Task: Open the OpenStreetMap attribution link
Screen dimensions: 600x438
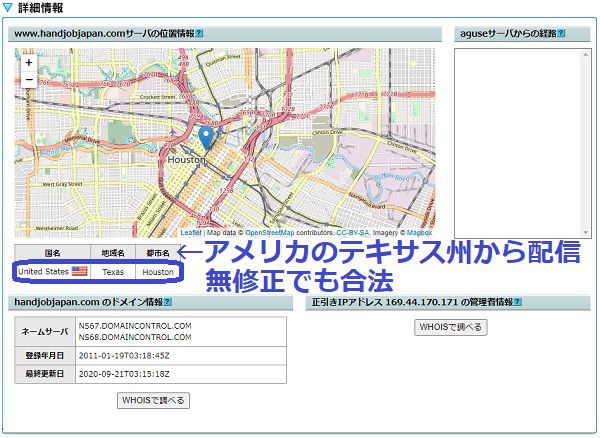Action: point(270,233)
